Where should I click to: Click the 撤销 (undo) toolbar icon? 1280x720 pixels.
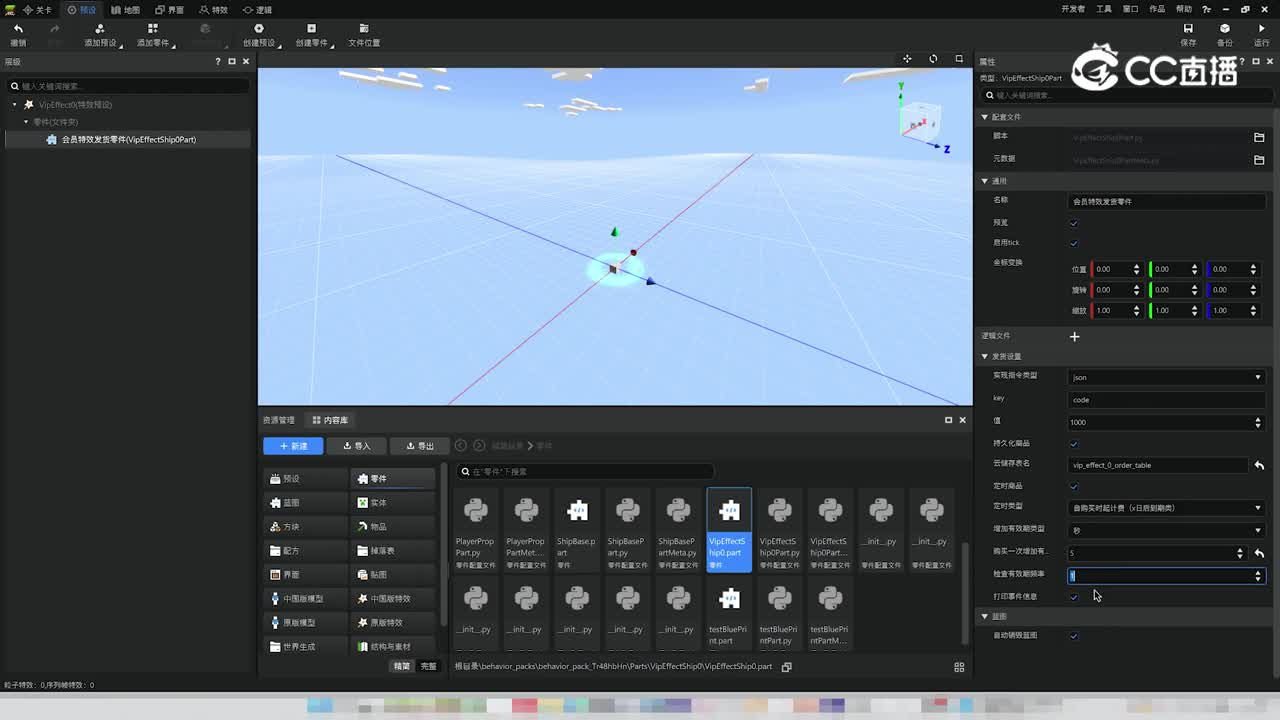point(18,30)
